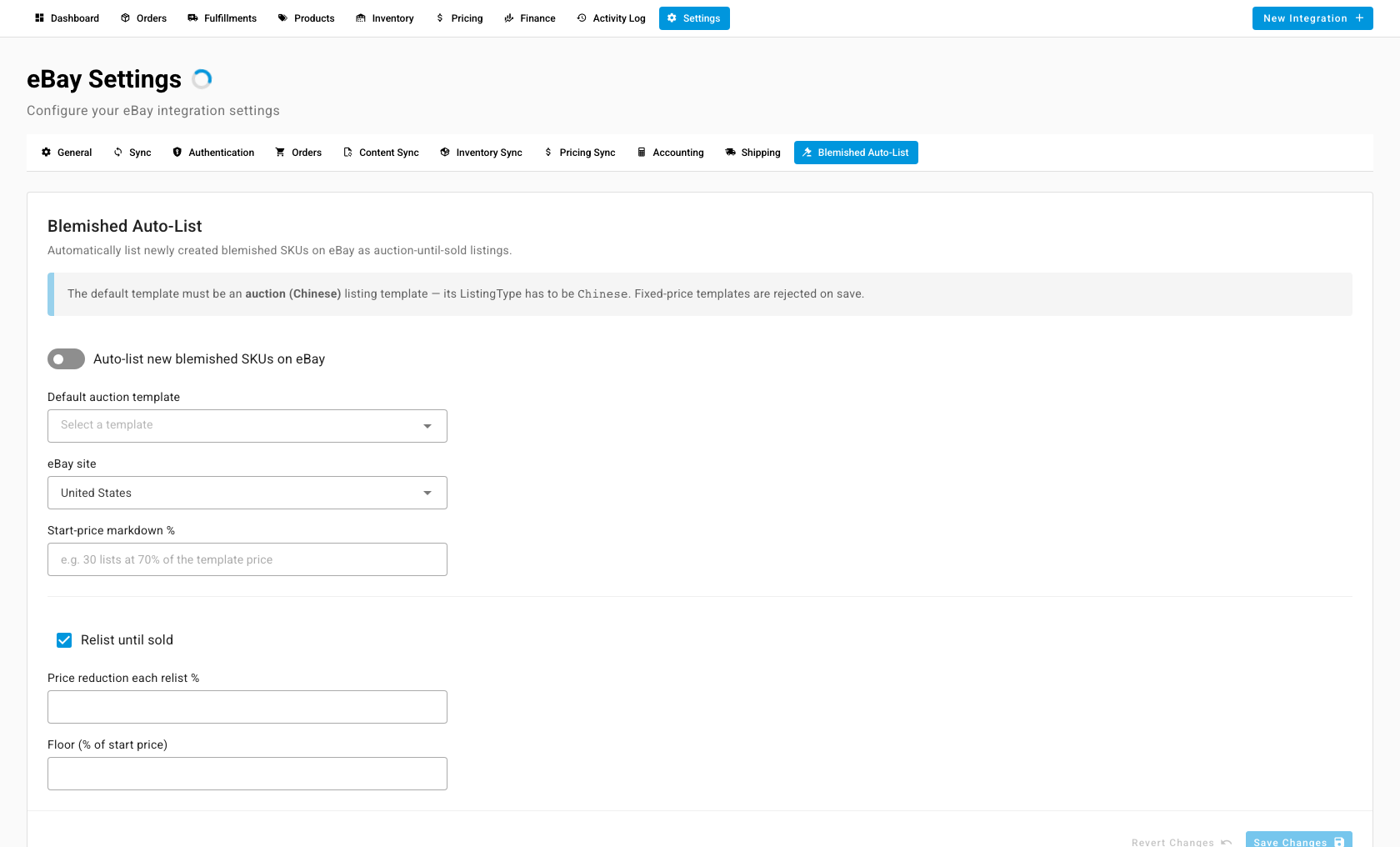Click the Pricing dollar icon in top nav
The image size is (1400, 847).
(x=440, y=18)
